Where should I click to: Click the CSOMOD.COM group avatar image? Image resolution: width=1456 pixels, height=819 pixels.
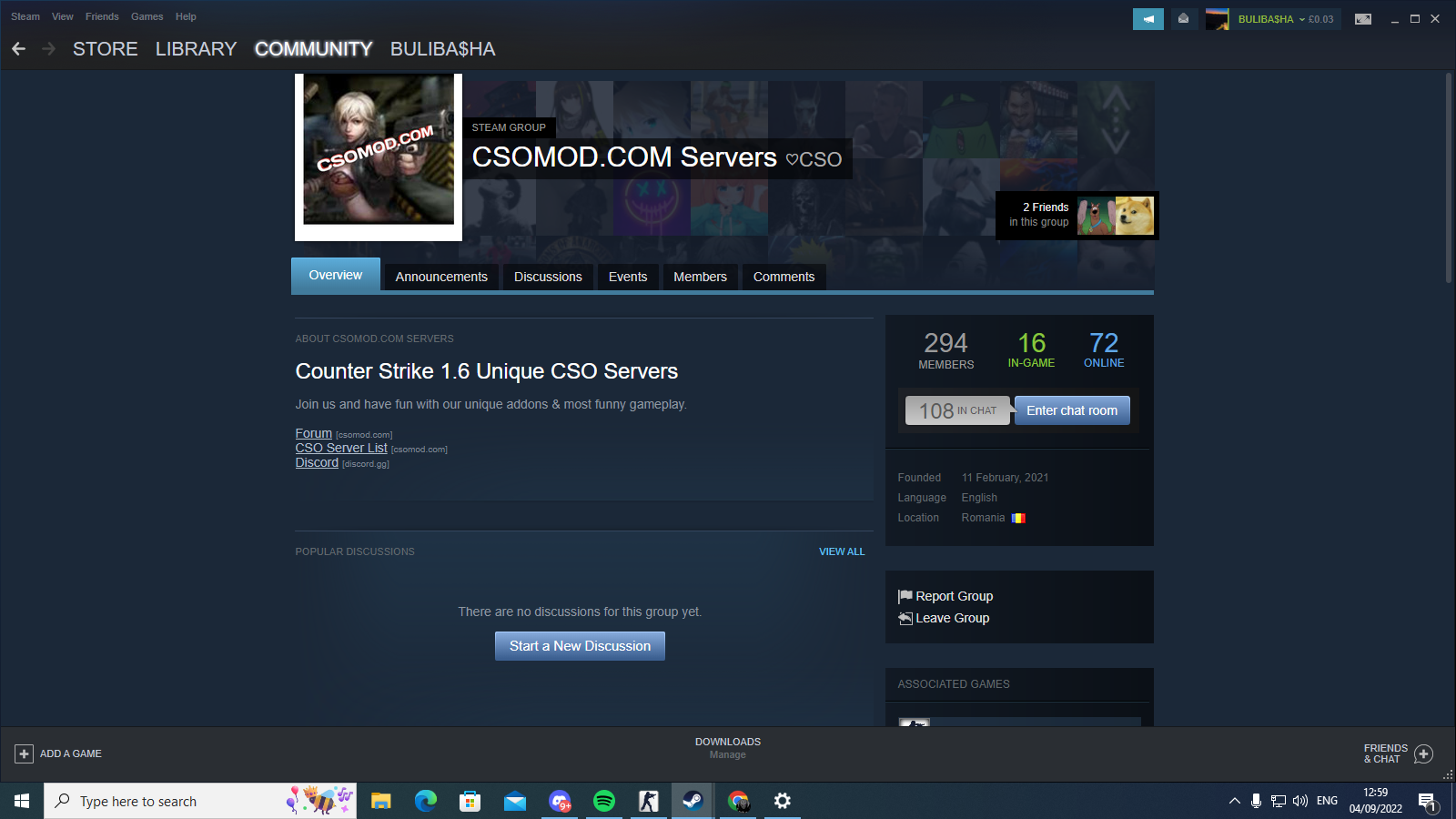(379, 150)
